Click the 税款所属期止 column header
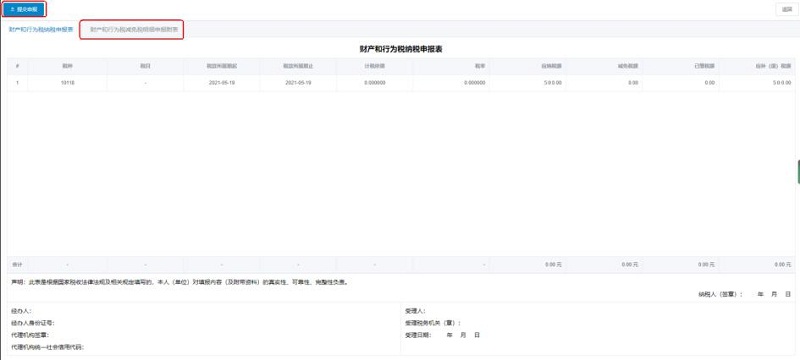This screenshot has width=800, height=360. pos(298,66)
